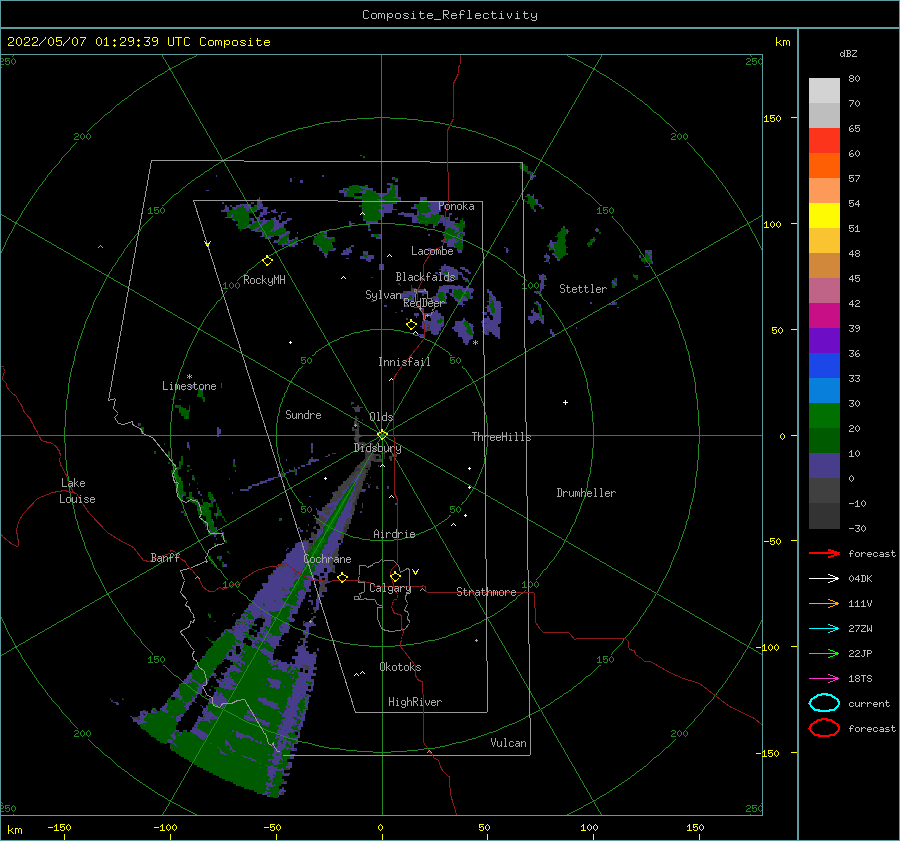Select the Didsbury town label
Image resolution: width=900 pixels, height=841 pixels.
(x=377, y=448)
